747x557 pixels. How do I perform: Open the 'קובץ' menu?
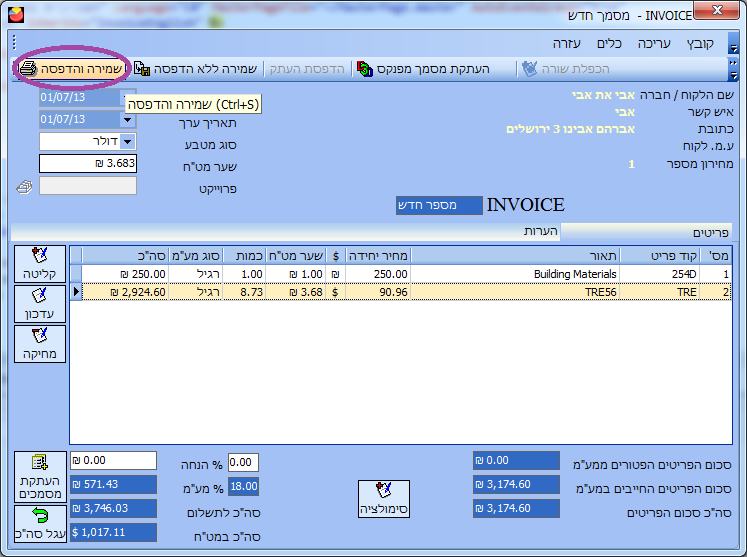click(698, 44)
